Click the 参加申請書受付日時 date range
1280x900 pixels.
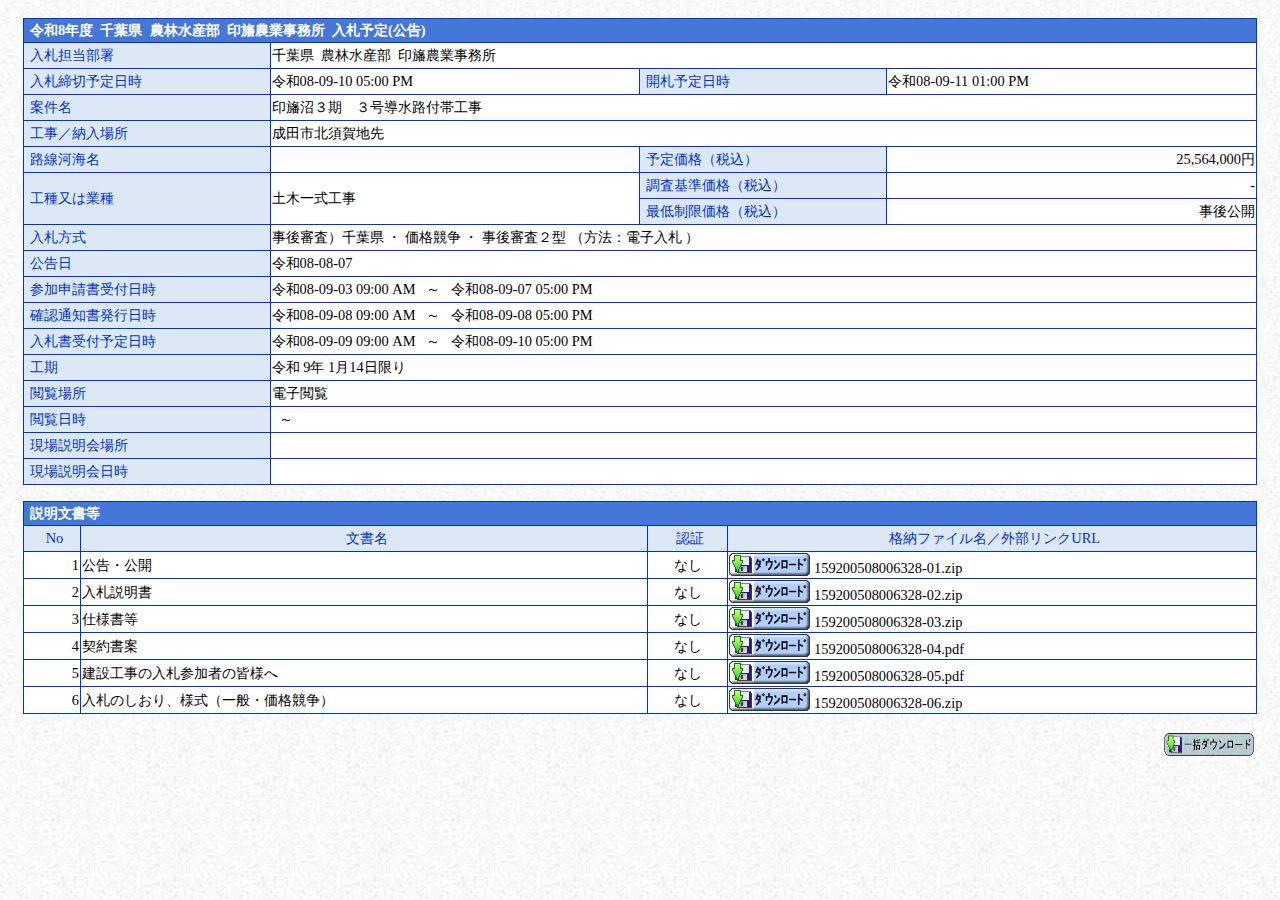click(432, 290)
